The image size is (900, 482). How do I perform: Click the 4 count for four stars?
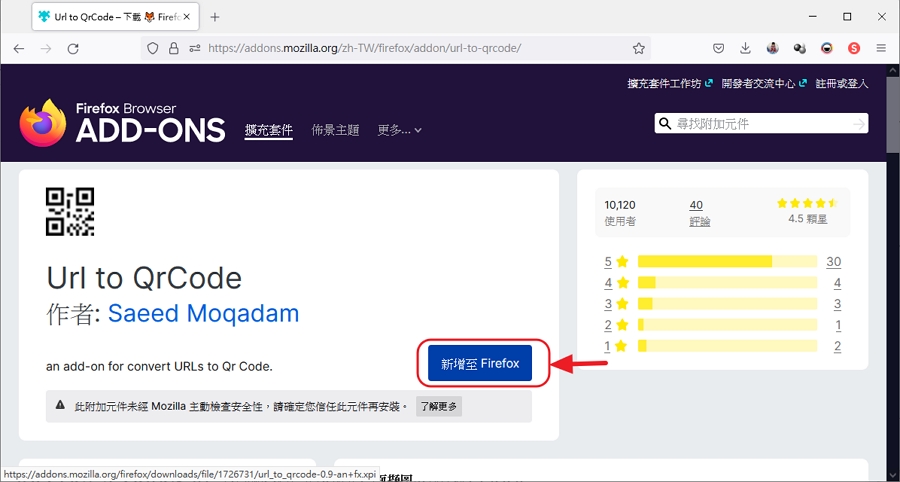(x=837, y=283)
